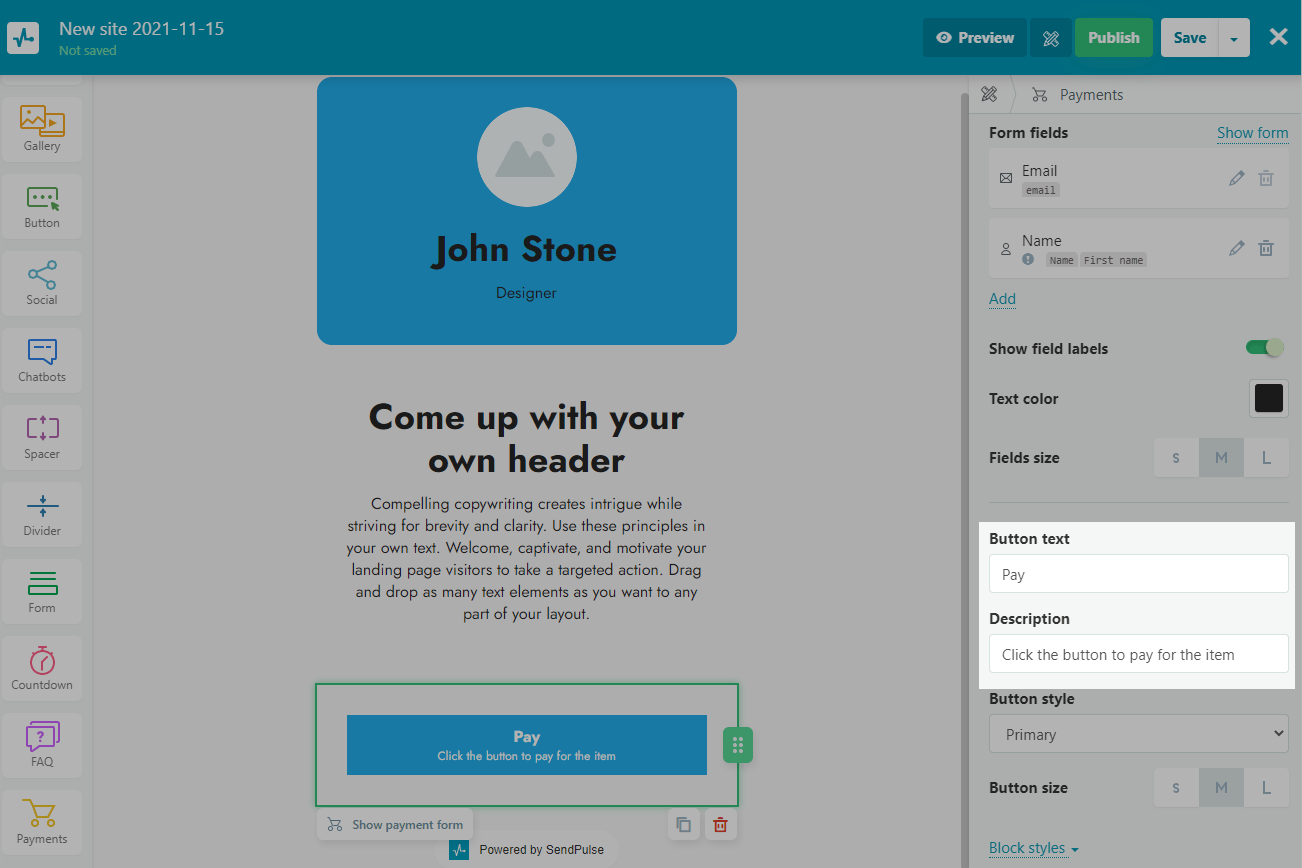Add a FAQ block
The width and height of the screenshot is (1302, 868).
click(x=42, y=745)
